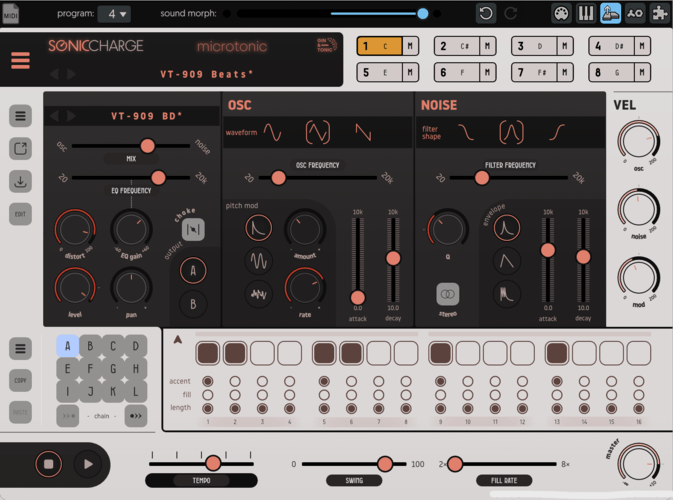
Task: Toggle the choke button
Action: (193, 229)
